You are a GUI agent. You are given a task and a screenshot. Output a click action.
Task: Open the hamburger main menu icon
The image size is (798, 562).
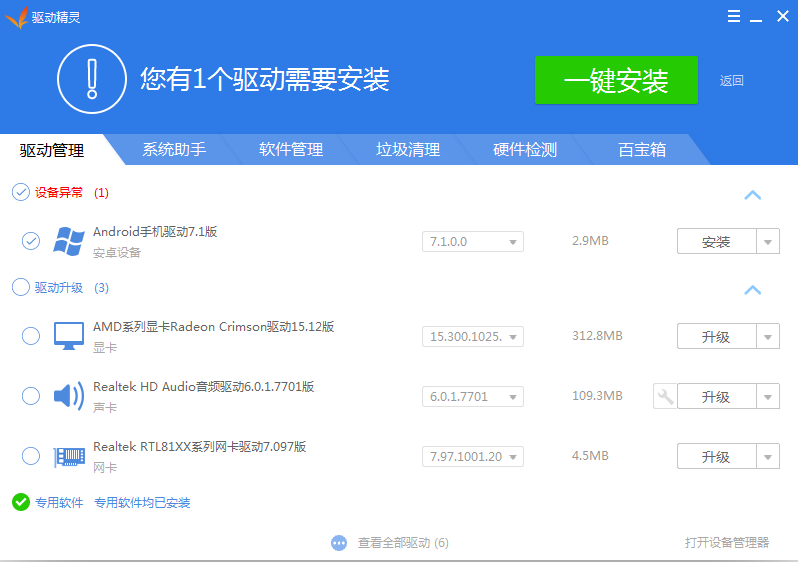pos(733,16)
